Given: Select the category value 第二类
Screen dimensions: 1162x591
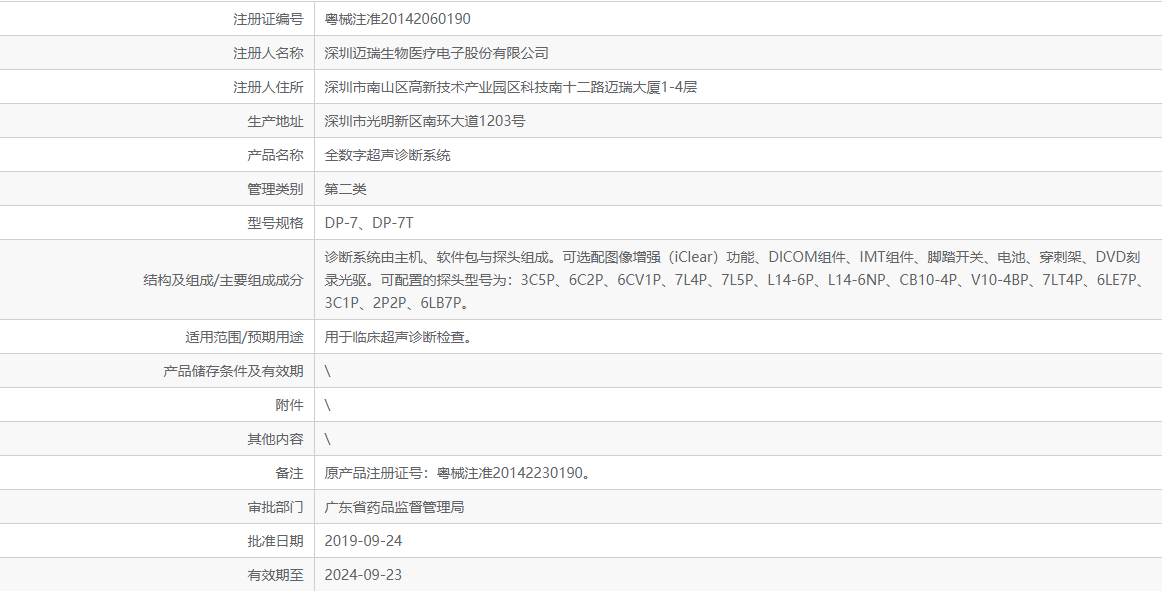Looking at the screenshot, I should click(345, 190).
